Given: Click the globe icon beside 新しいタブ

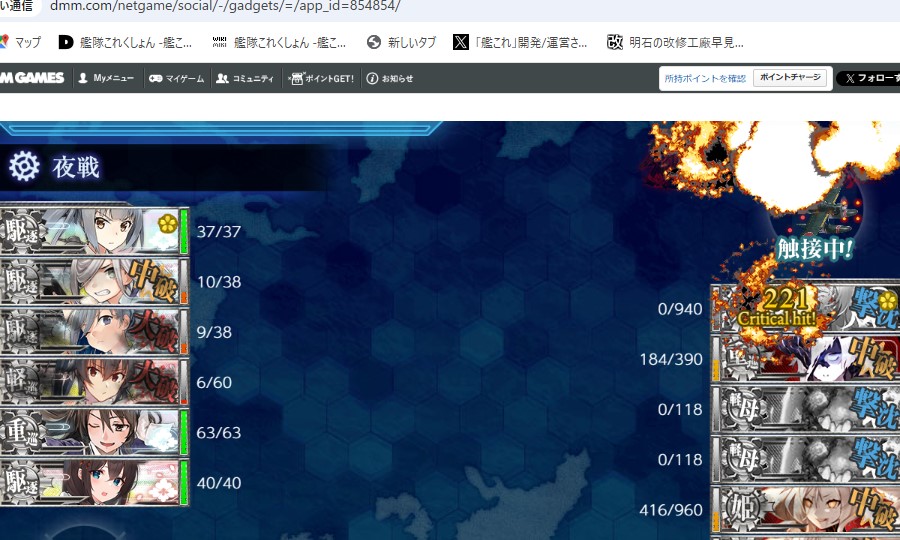Looking at the screenshot, I should point(374,42).
